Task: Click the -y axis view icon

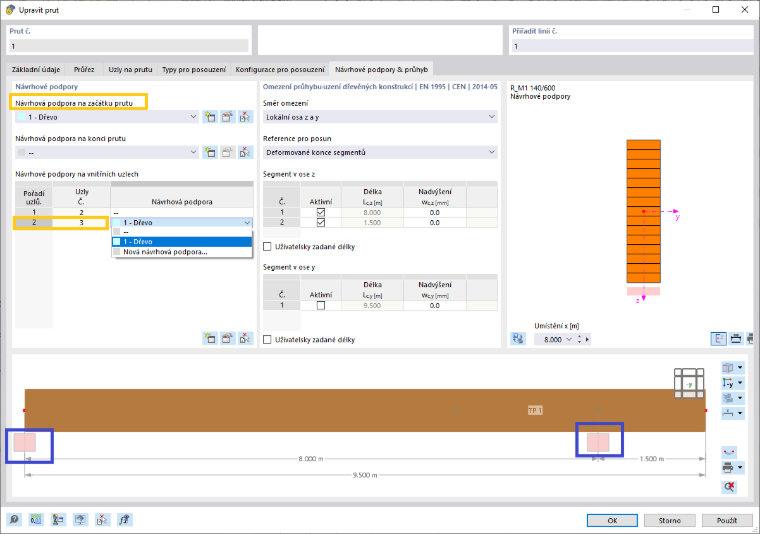Action: point(732,383)
